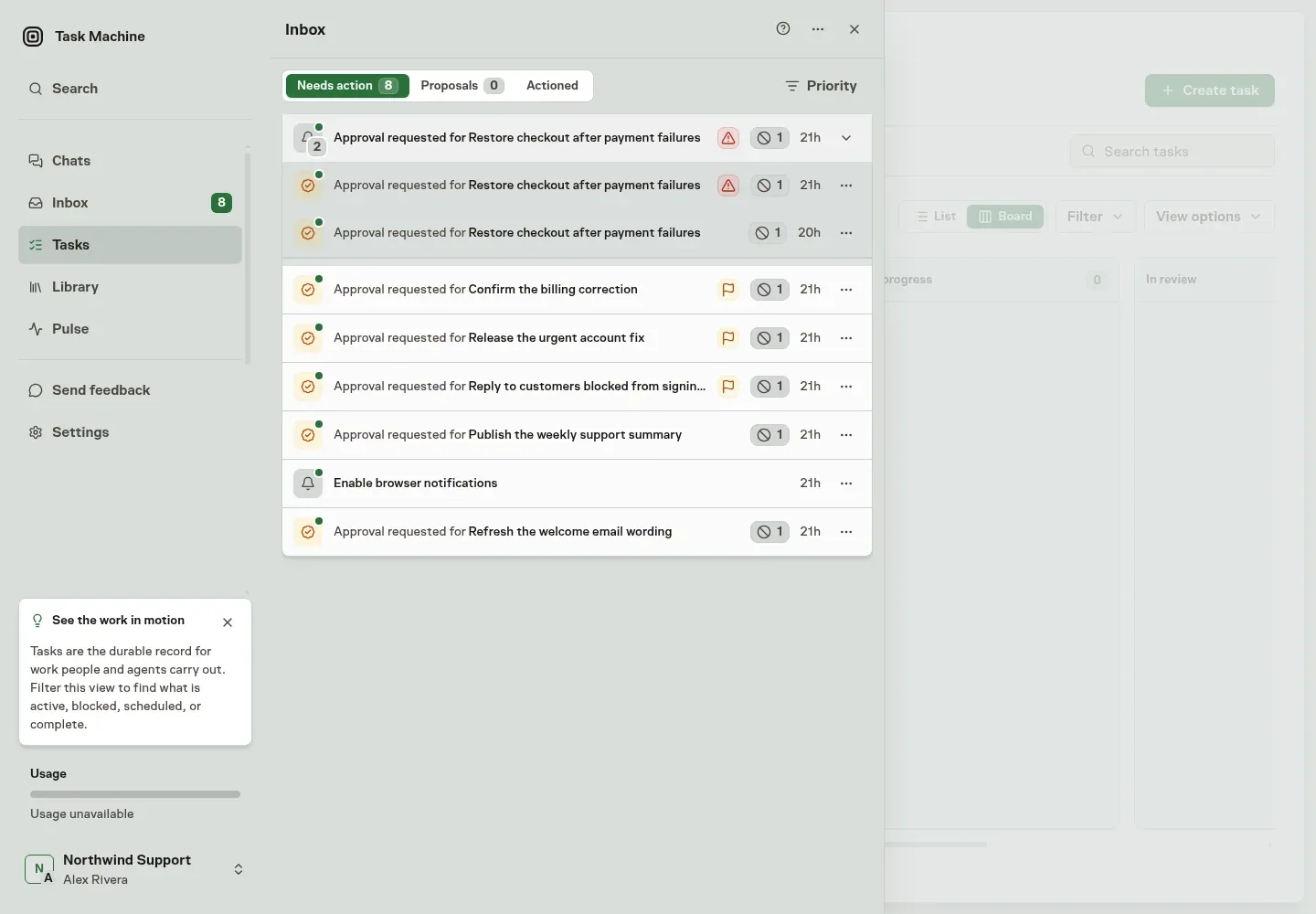Switch to the Proposals tab

click(x=462, y=86)
